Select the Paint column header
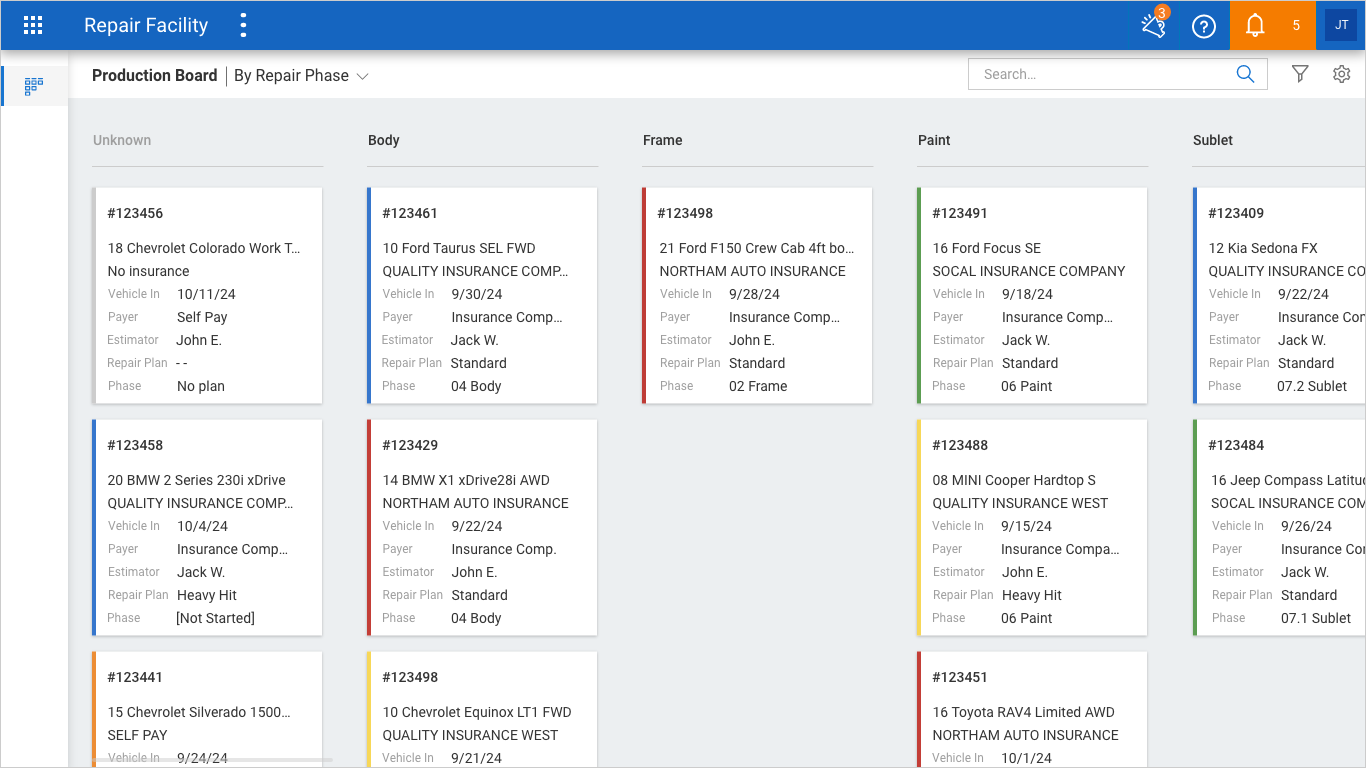Screen dimensions: 1366x768 [x=934, y=140]
